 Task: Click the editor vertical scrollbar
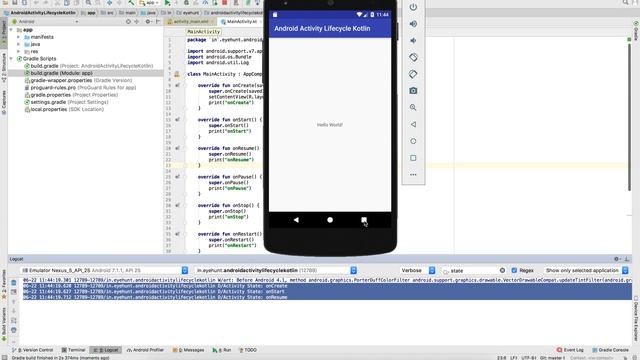click(629, 116)
